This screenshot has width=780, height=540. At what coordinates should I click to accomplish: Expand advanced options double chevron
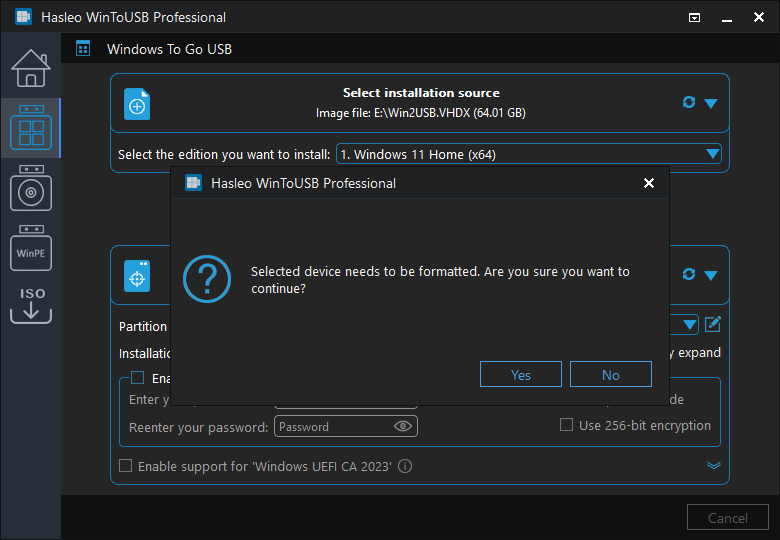[713, 465]
